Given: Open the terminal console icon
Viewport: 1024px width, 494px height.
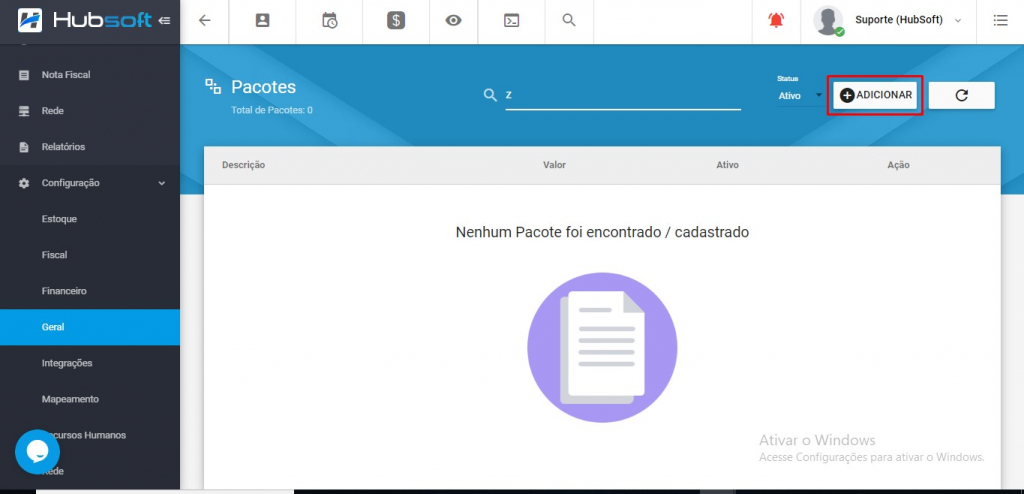Looking at the screenshot, I should coord(511,20).
